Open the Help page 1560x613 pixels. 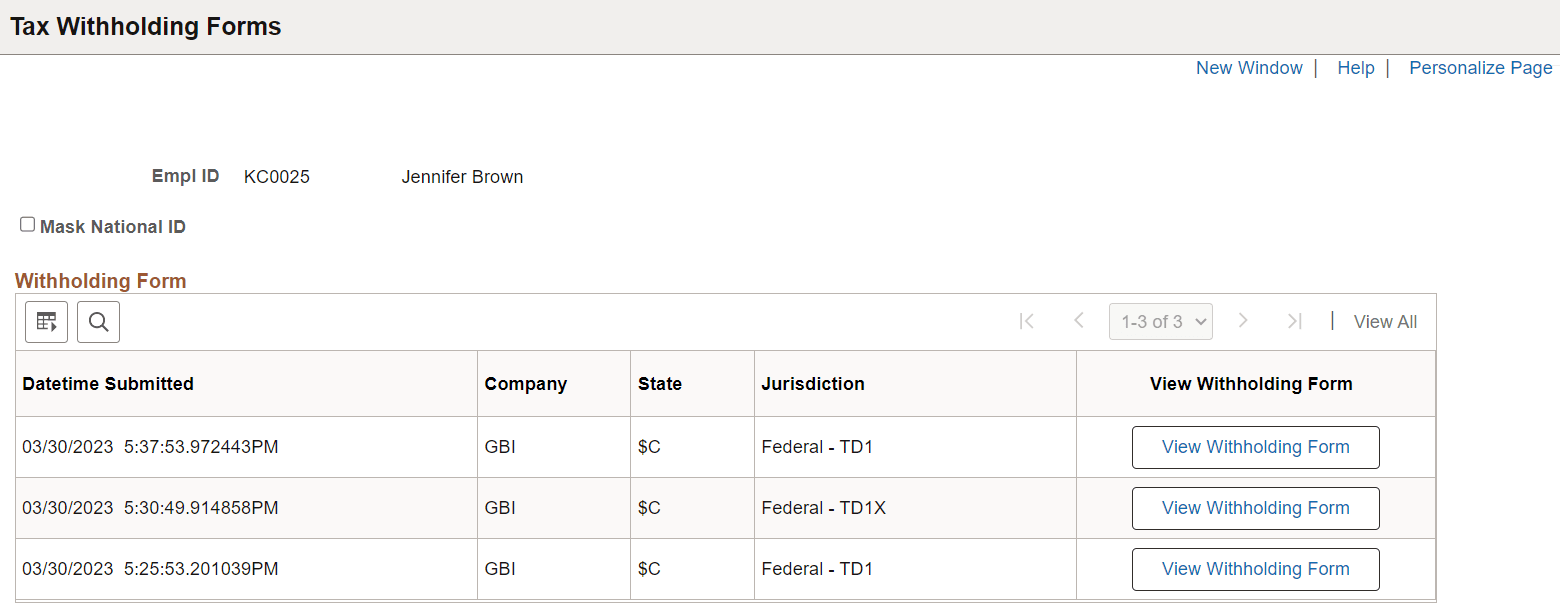click(1356, 67)
